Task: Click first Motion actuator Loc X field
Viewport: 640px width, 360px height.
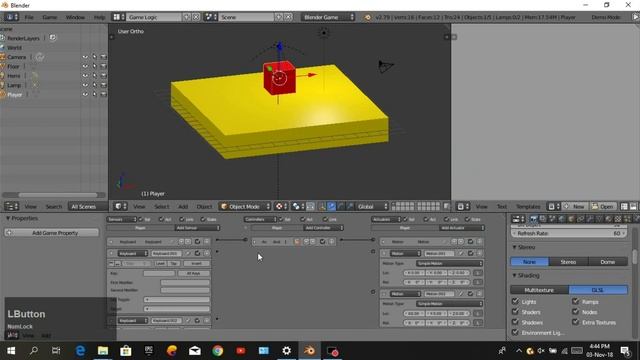Action: click(414, 273)
